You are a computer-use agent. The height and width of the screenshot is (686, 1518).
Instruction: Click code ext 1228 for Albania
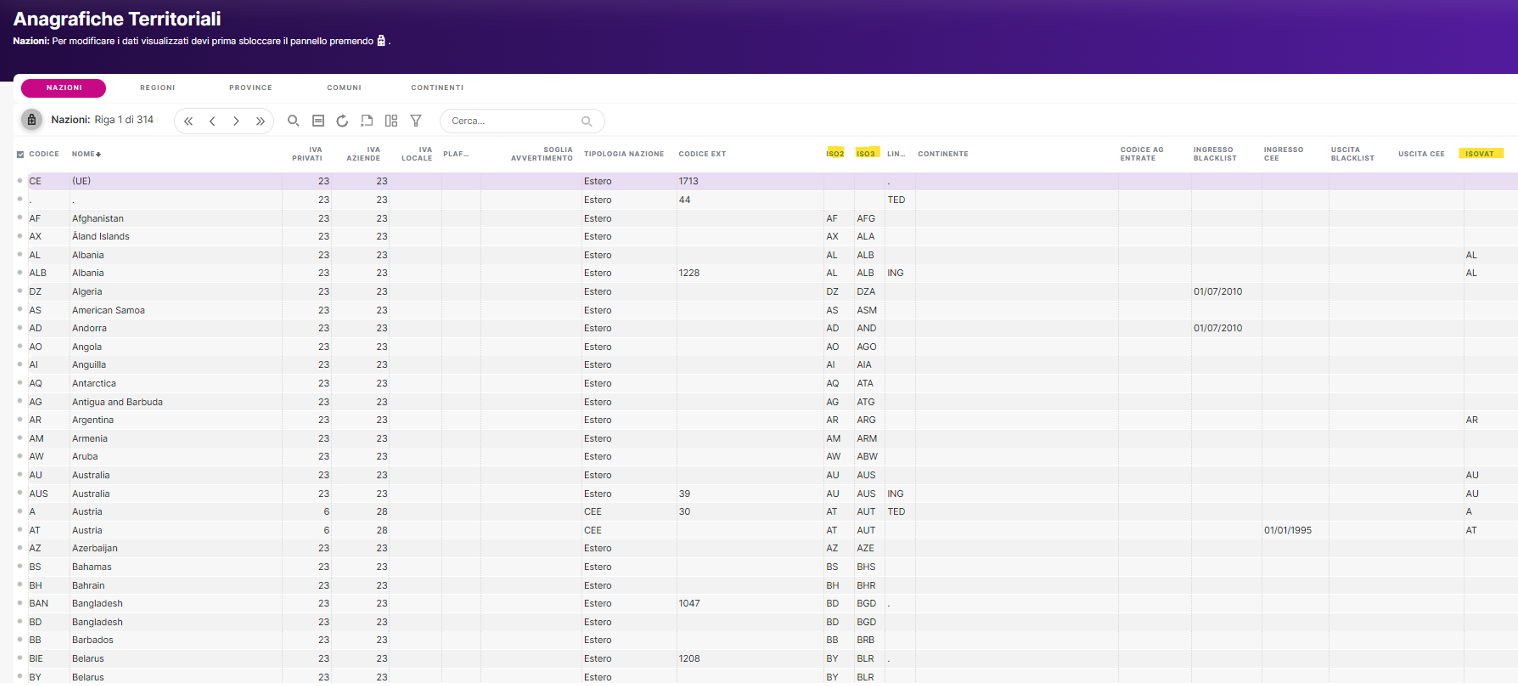click(689, 273)
